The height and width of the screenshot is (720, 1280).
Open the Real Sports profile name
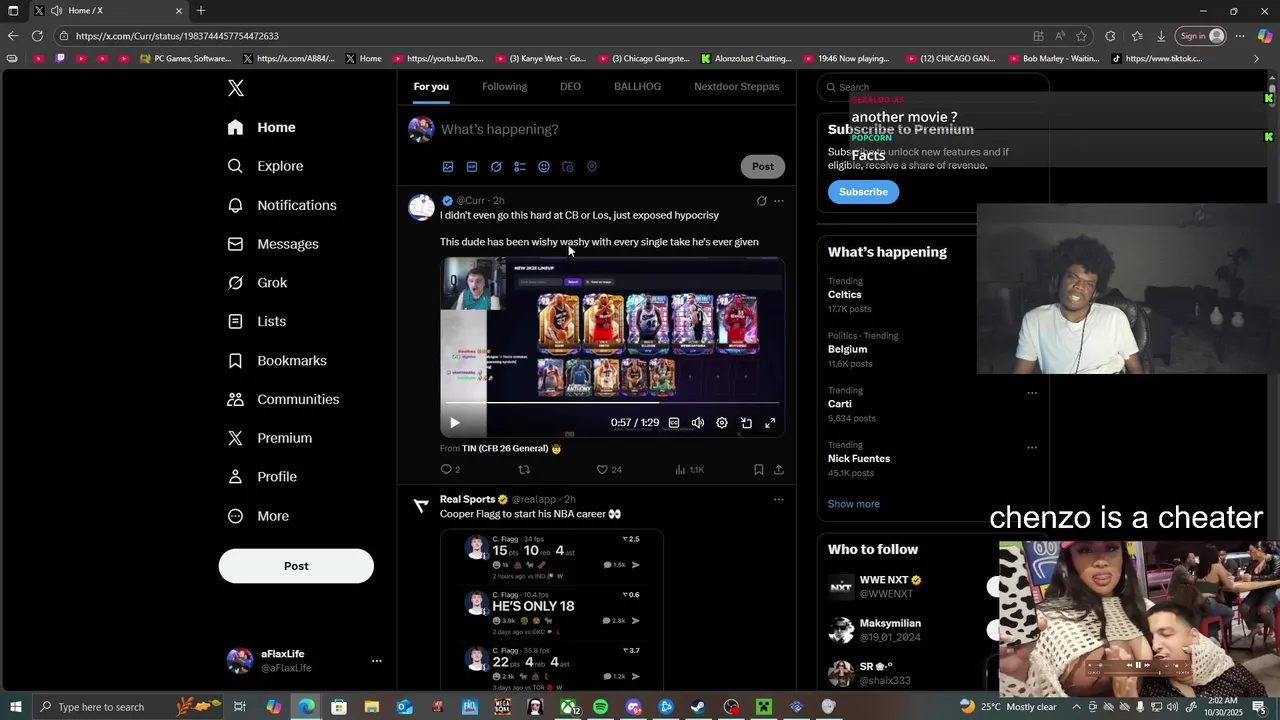click(x=467, y=500)
